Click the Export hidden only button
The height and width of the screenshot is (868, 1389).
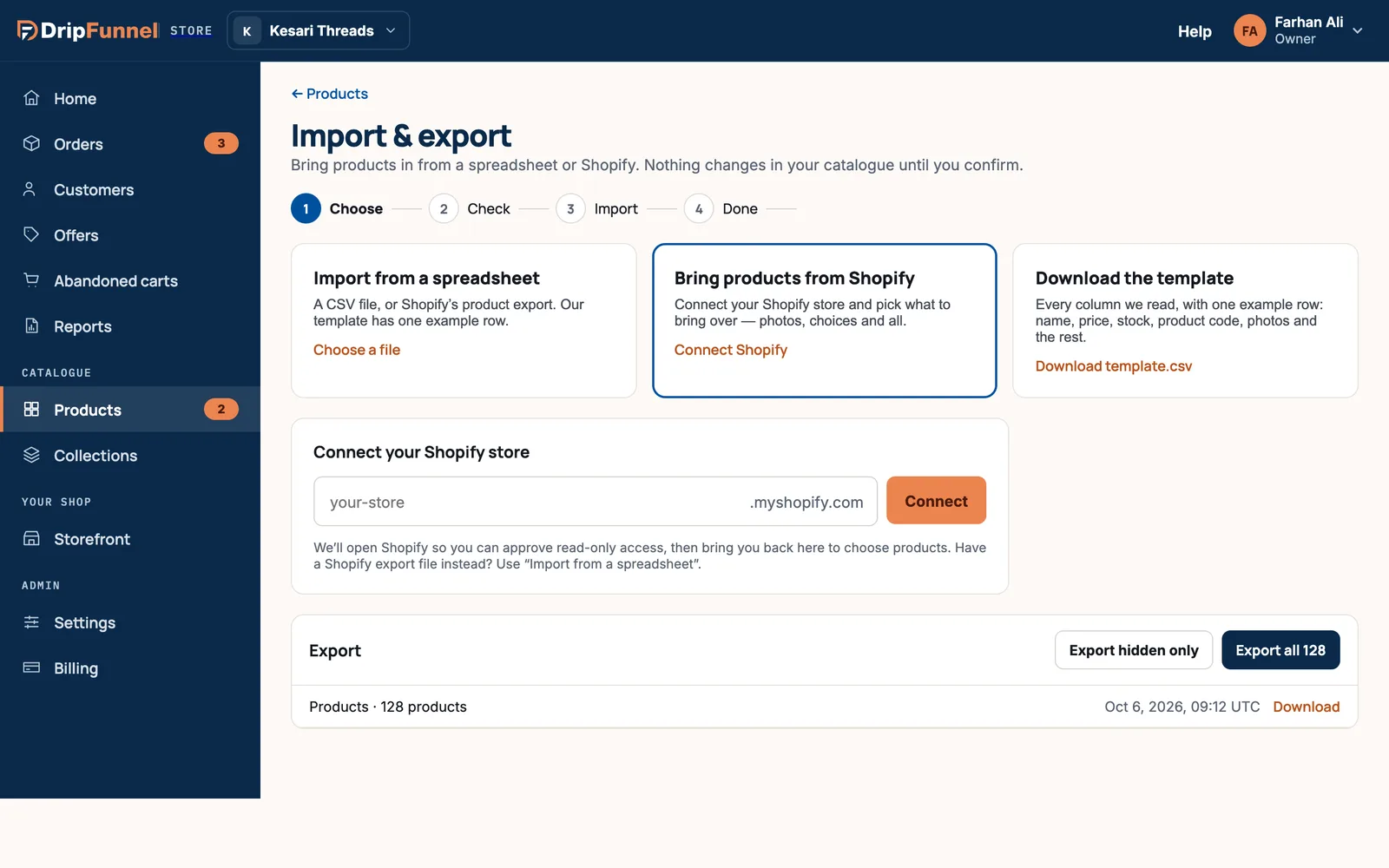[1134, 650]
